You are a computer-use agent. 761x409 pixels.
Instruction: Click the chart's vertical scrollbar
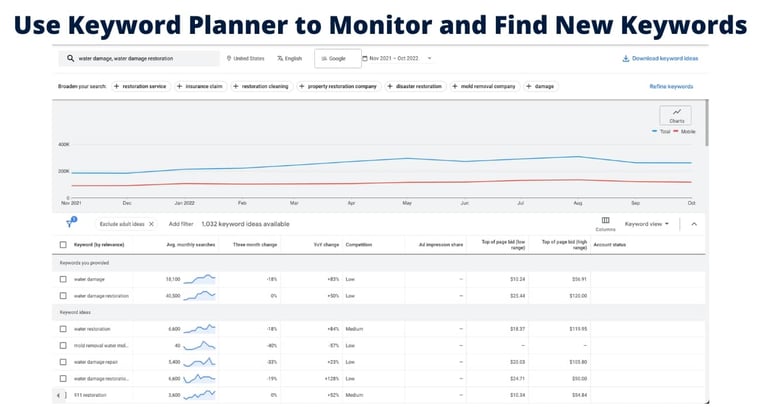707,123
